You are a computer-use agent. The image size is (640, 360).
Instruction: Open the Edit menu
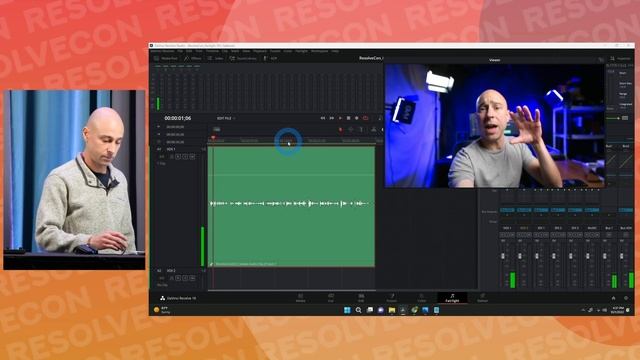(x=189, y=51)
